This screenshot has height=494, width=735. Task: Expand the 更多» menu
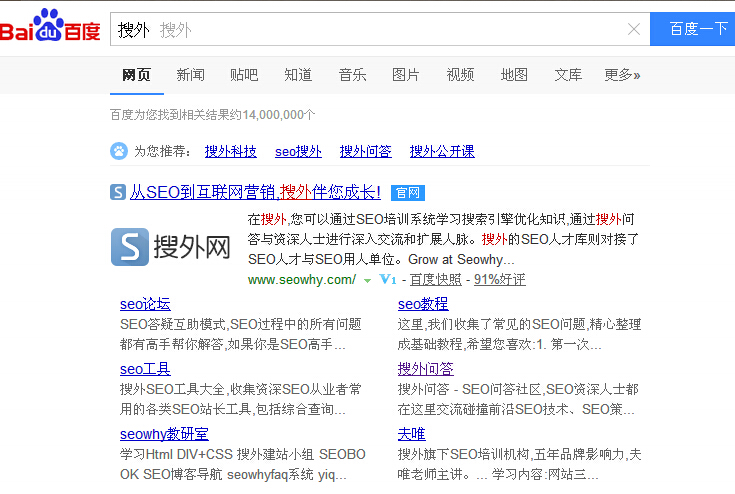point(622,75)
